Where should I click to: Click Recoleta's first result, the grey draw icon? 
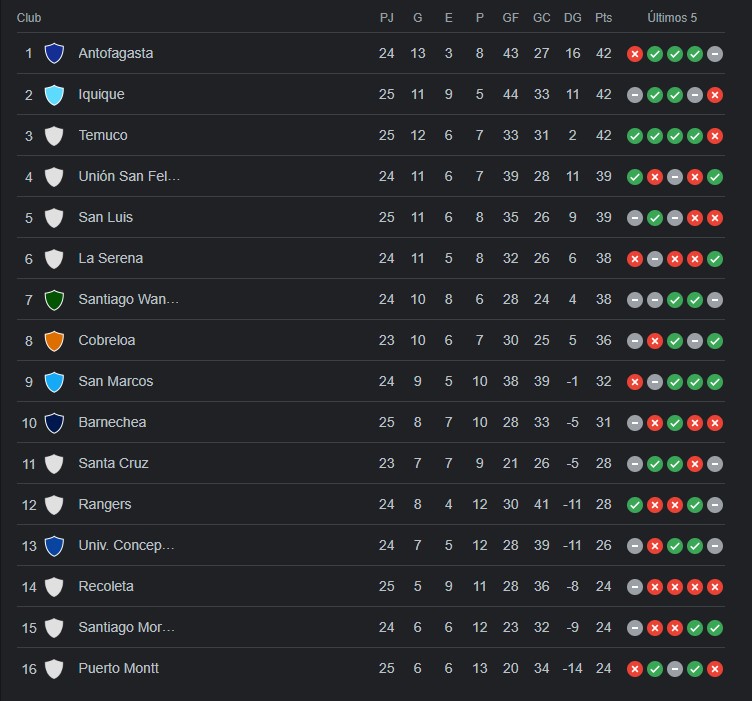(x=634, y=587)
